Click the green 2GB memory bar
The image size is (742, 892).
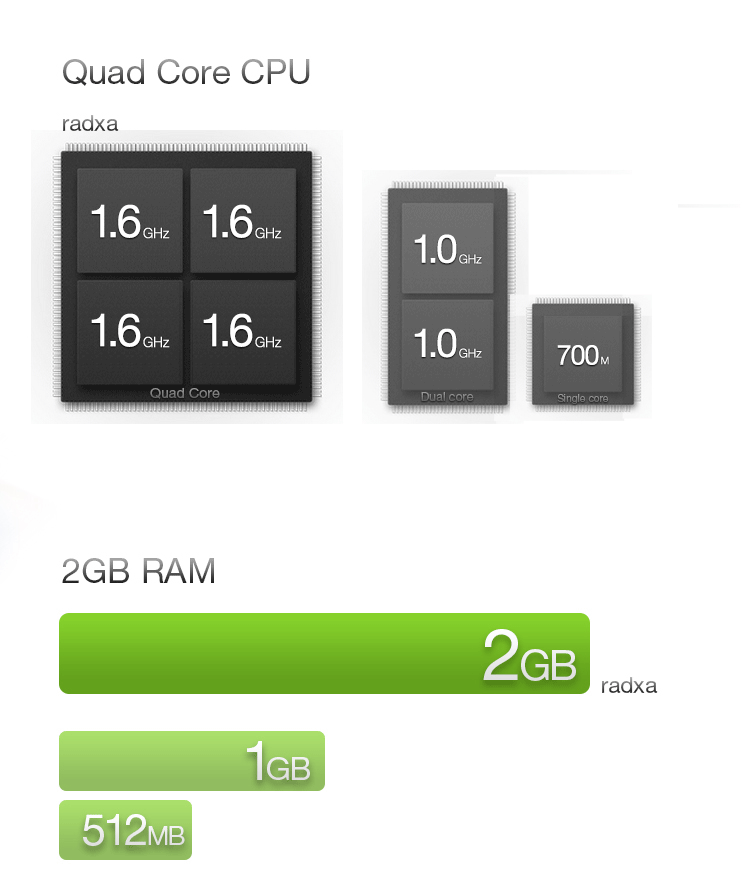click(324, 653)
